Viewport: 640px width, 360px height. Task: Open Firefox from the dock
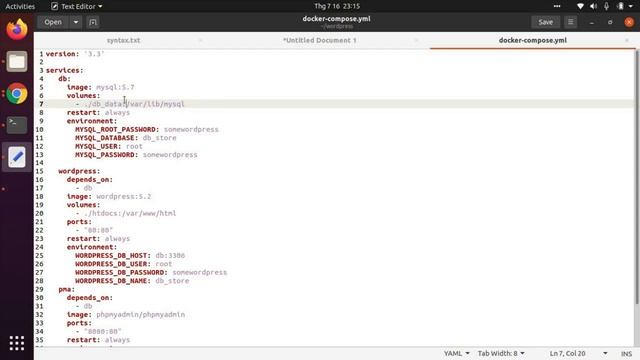click(17, 29)
